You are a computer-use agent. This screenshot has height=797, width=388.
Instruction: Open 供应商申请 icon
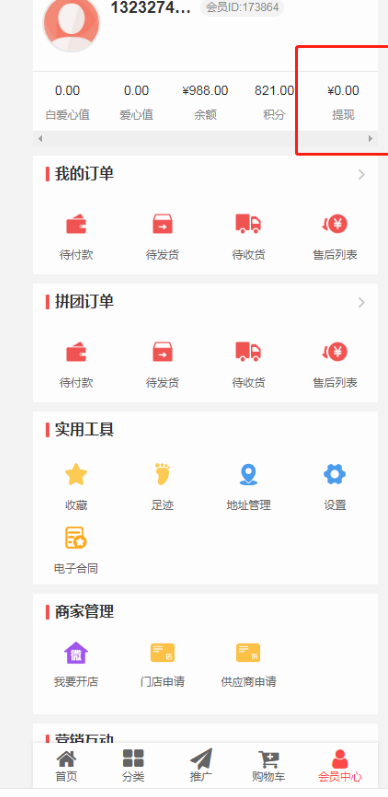tap(248, 653)
